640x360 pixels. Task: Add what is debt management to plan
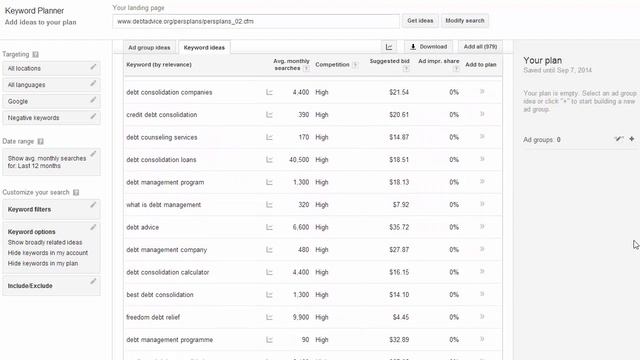[x=482, y=204]
